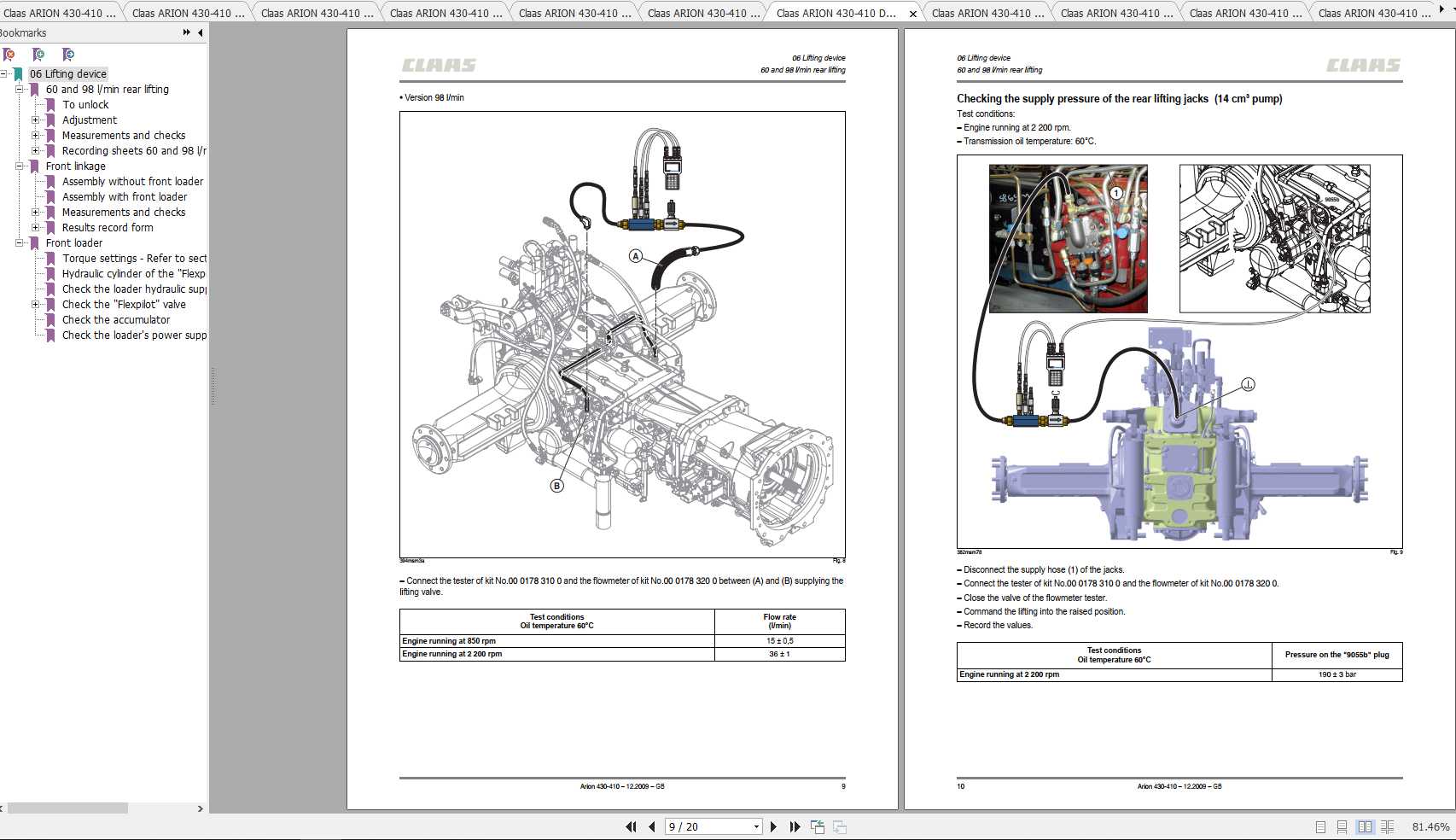Image resolution: width=1456 pixels, height=840 pixels.
Task: Open Check the accumulator bookmark
Action: point(116,320)
